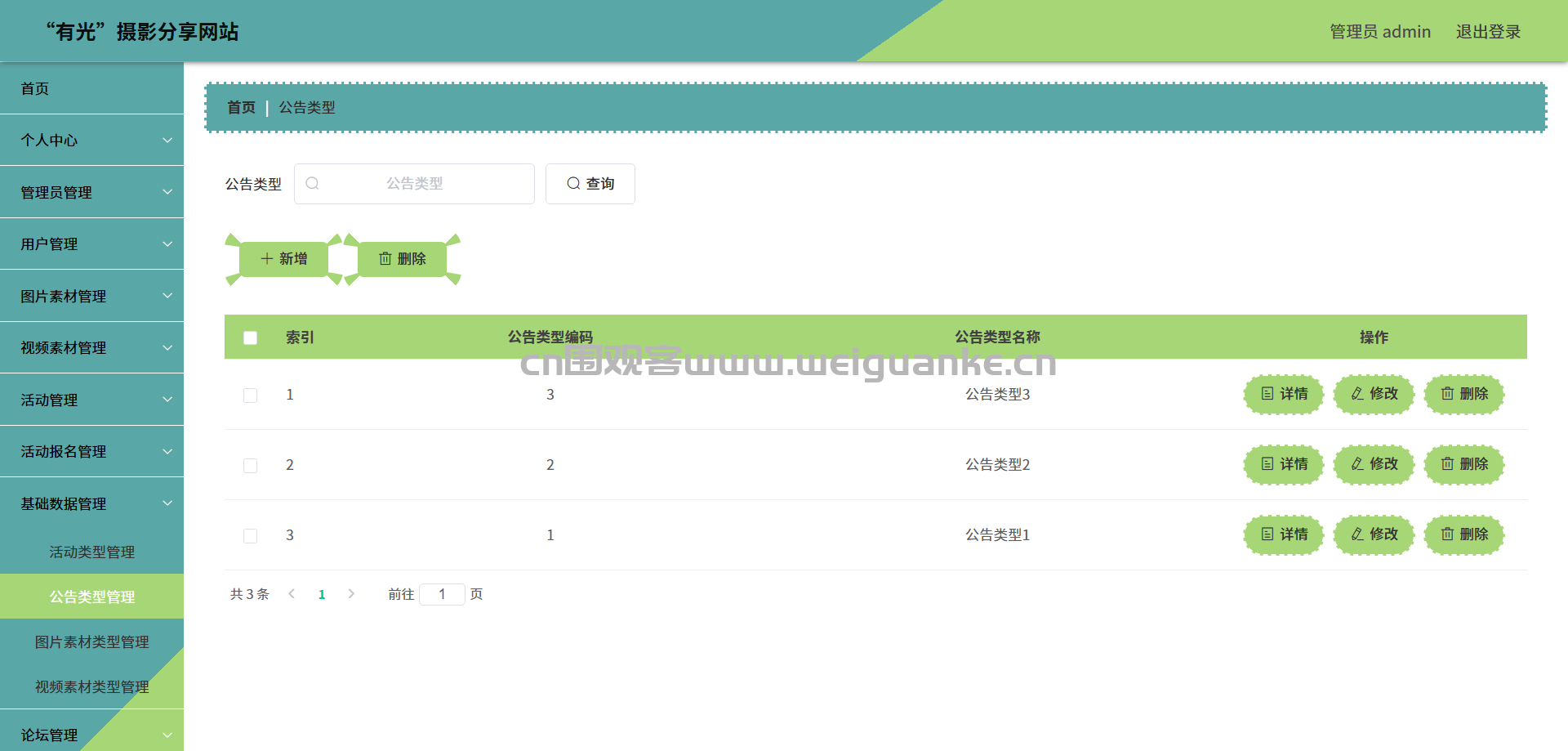
Task: Expand 管理员管理 sidebar menu
Action: (x=91, y=192)
